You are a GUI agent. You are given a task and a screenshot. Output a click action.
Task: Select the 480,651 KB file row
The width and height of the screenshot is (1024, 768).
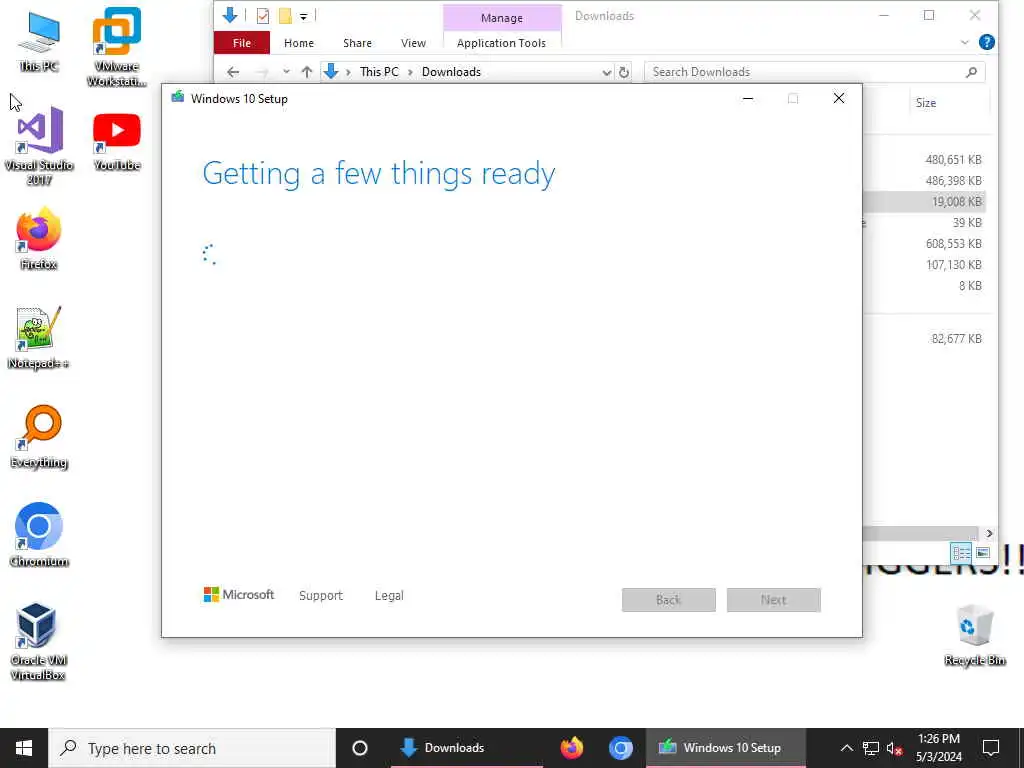tap(923, 159)
